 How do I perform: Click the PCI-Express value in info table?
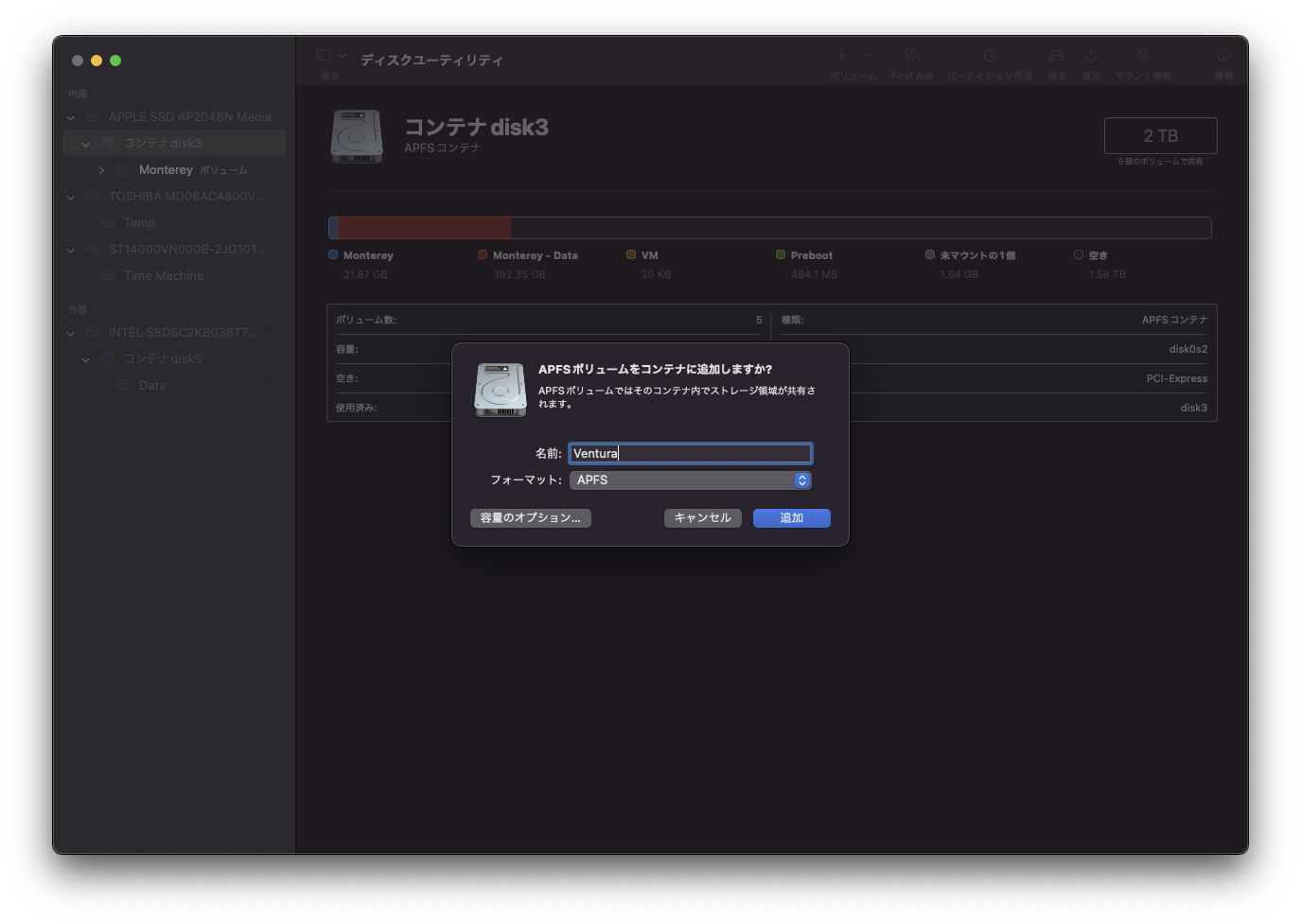1177,378
